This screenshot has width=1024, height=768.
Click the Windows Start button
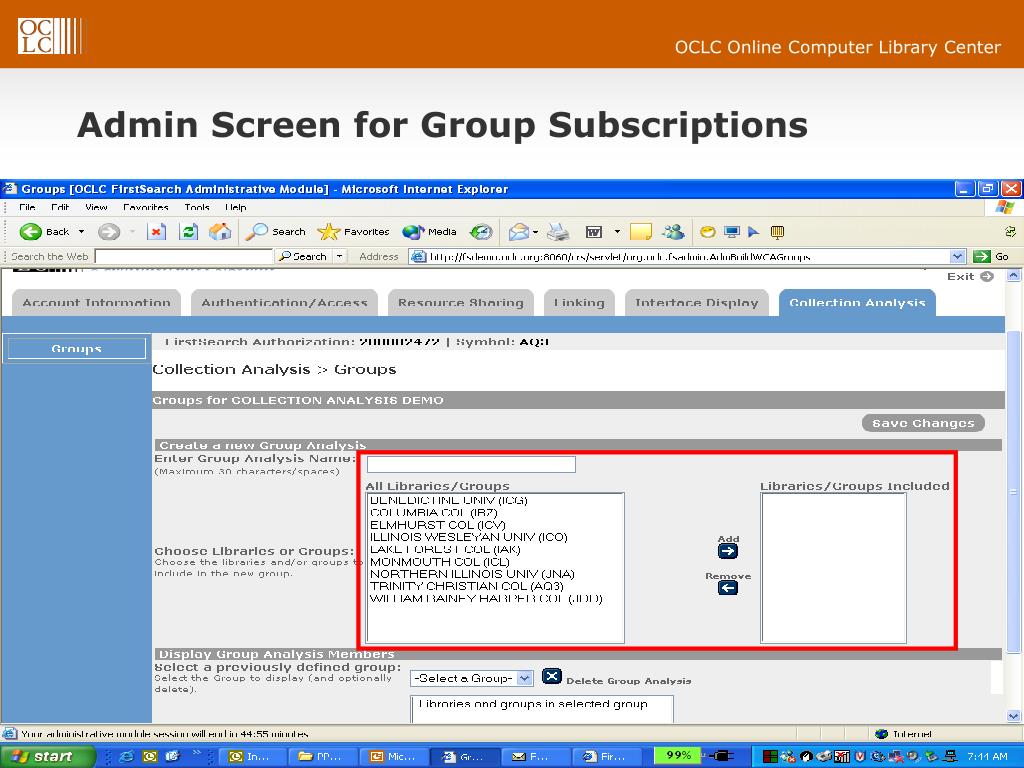point(46,756)
